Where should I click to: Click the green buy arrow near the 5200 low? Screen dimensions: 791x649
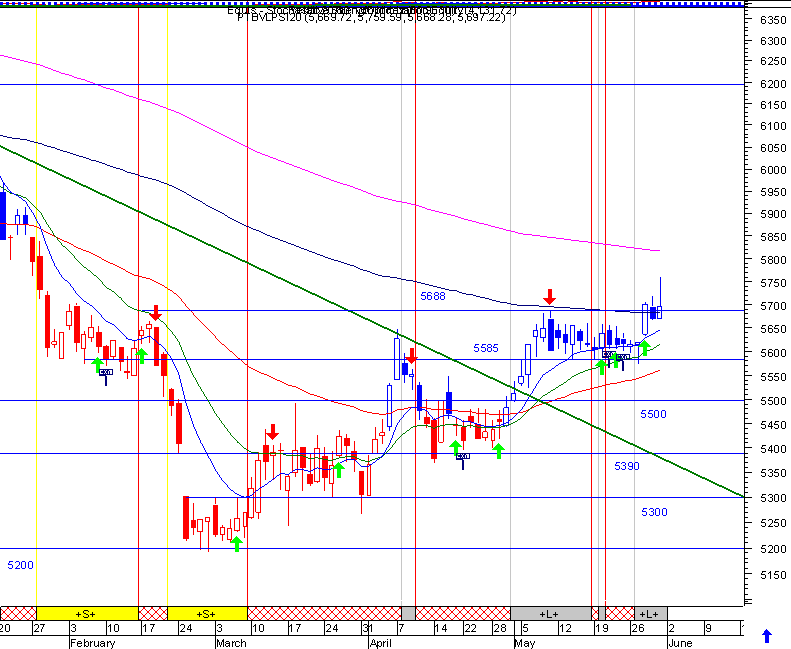point(237,544)
